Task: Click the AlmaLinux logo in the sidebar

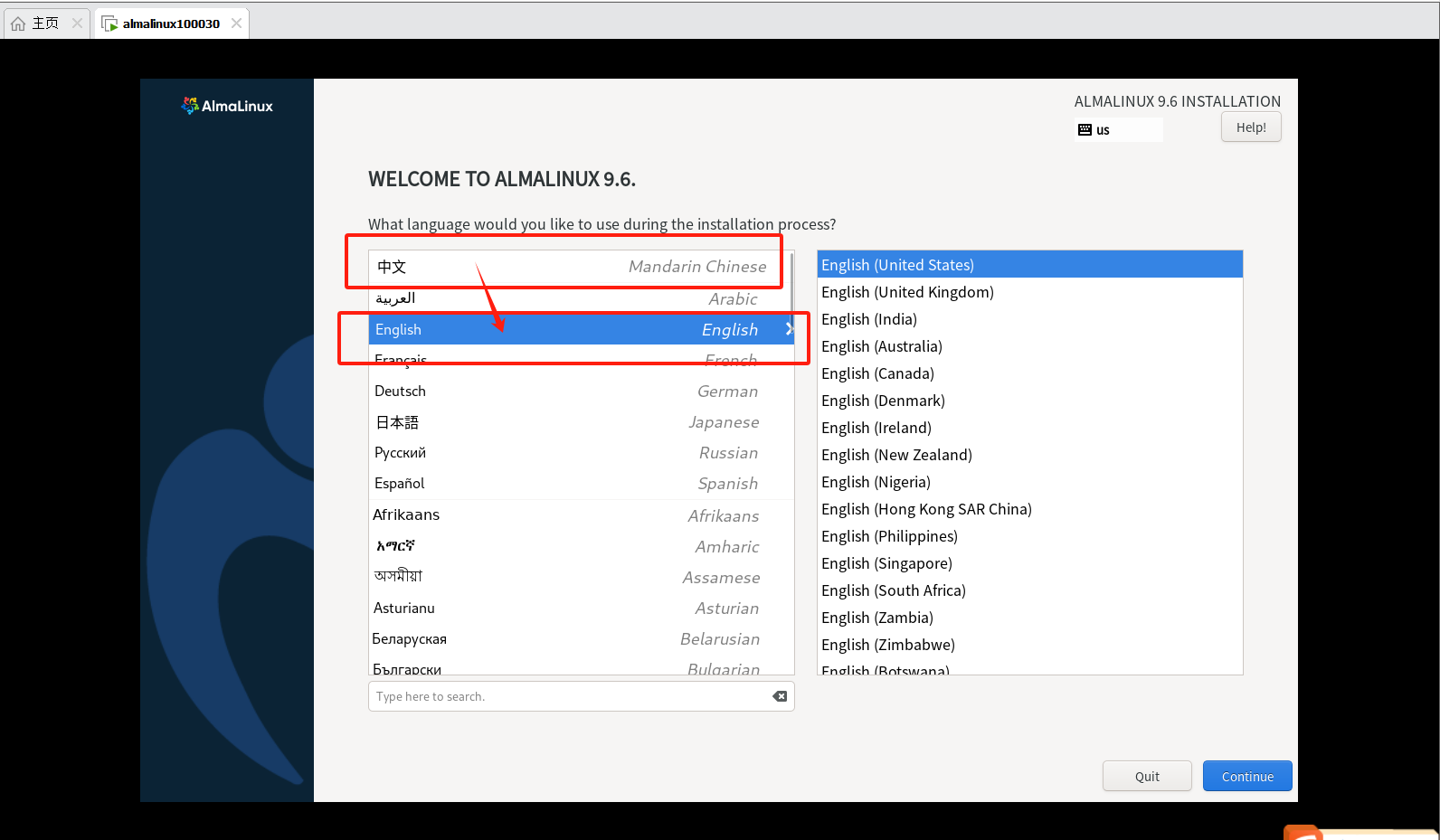Action: coord(227,106)
